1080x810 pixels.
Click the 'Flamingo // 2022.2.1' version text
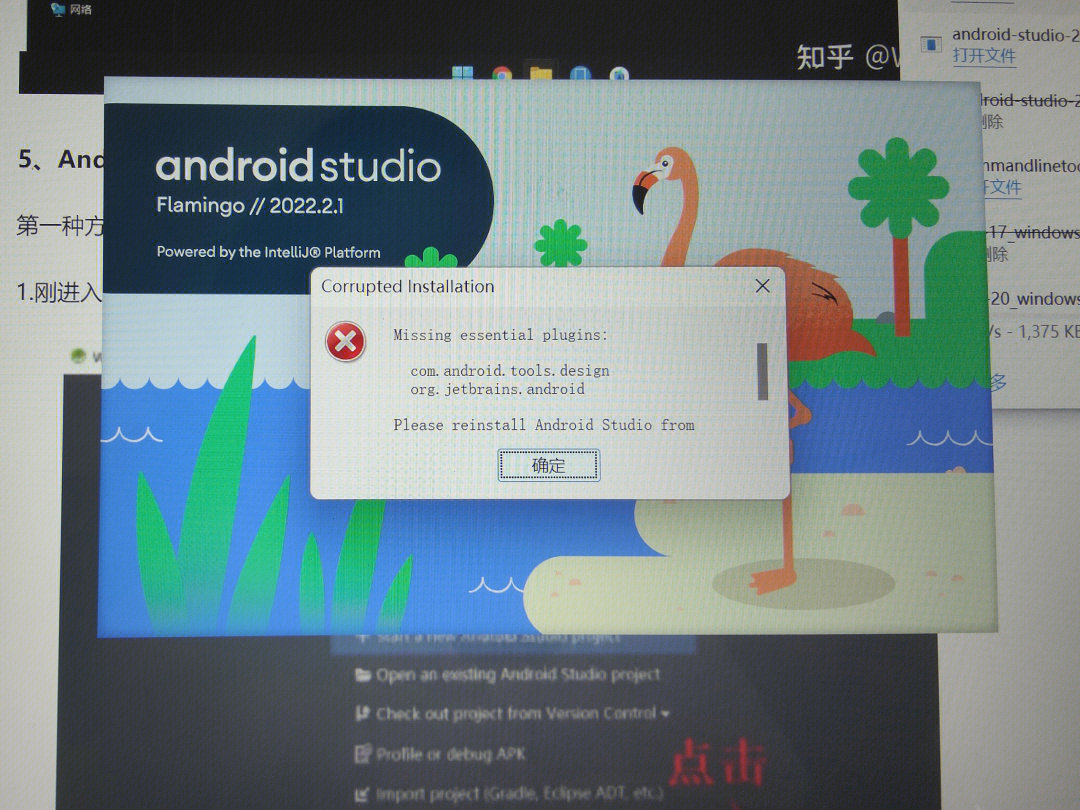[x=250, y=205]
